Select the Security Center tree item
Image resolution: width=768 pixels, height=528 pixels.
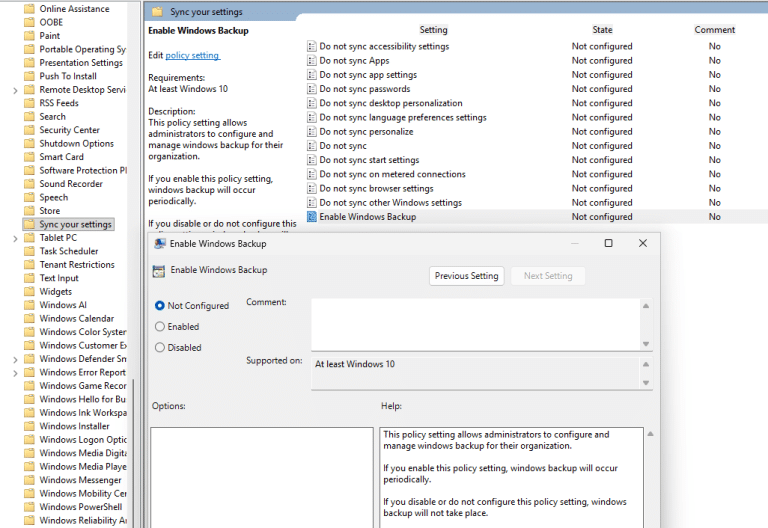69,130
